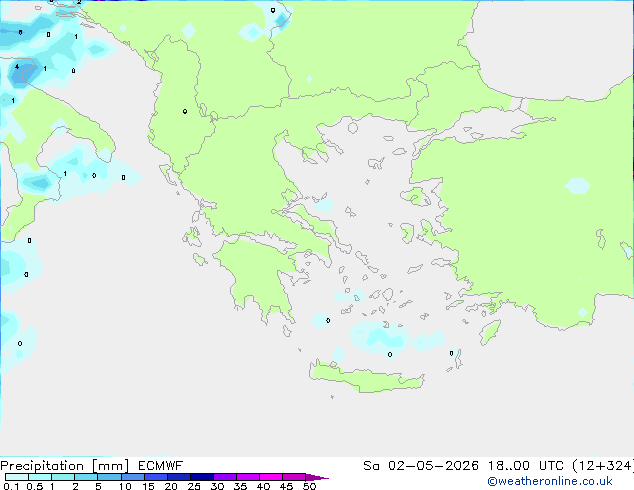Click the Precipitation [mm] title label

[64, 466]
